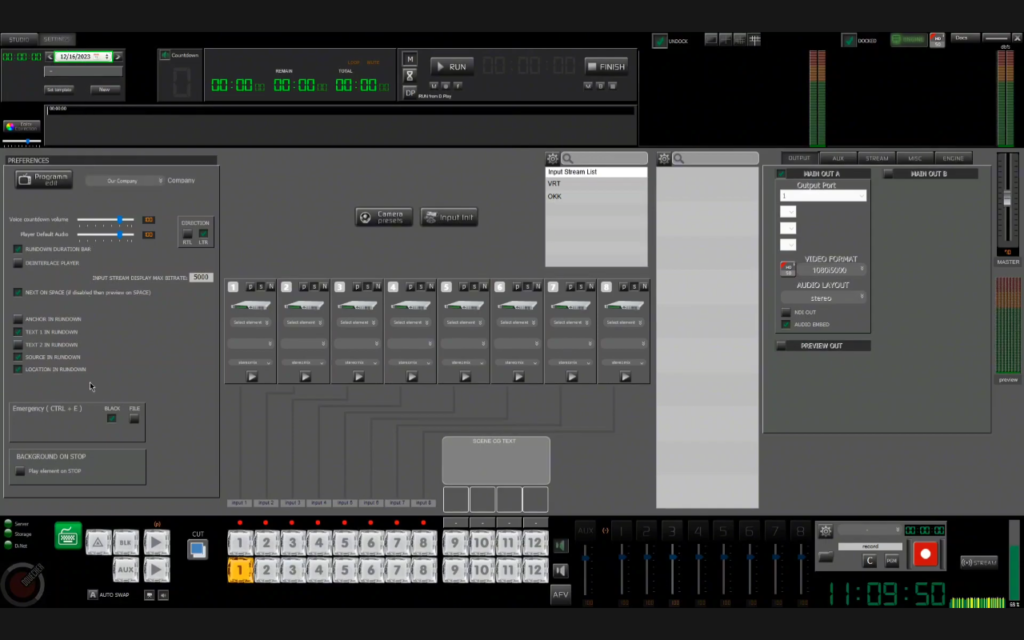Enable Main Out B checkbox
Screen dimensions: 1024x640
click(x=888, y=174)
